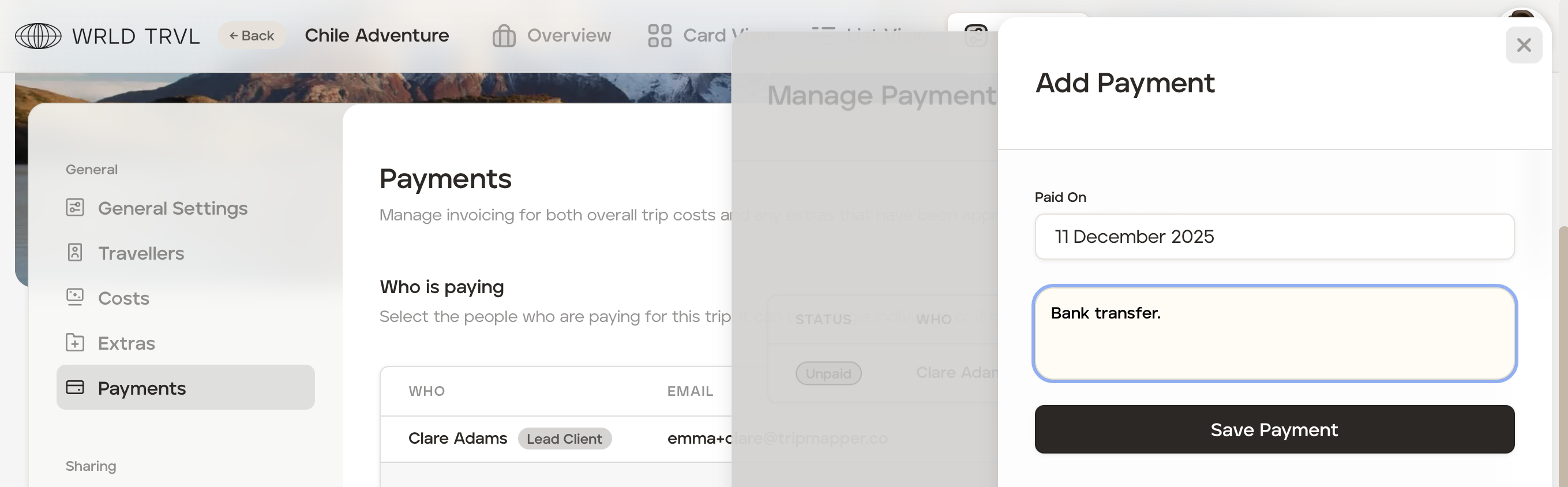Open the Travellers settings section
This screenshot has width=1568, height=487.
[141, 253]
